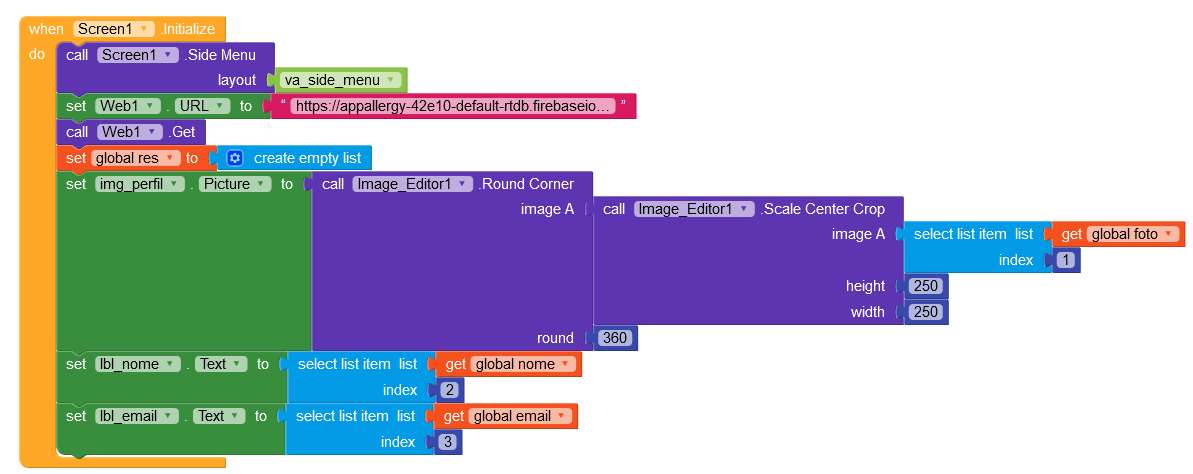The width and height of the screenshot is (1193, 474).
Task: Open the Picture property dropdown
Action: (x=235, y=184)
